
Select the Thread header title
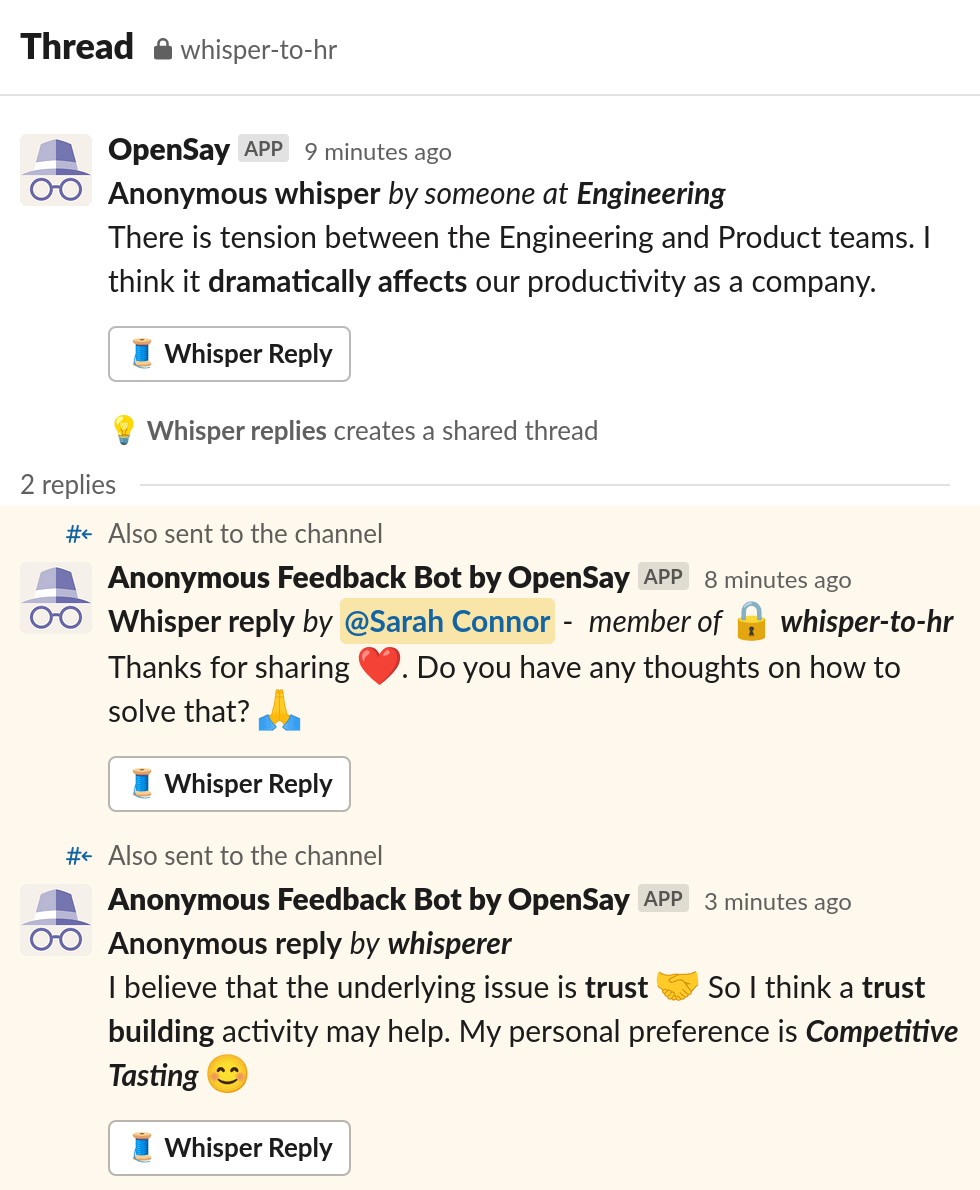pyautogui.click(x=76, y=46)
